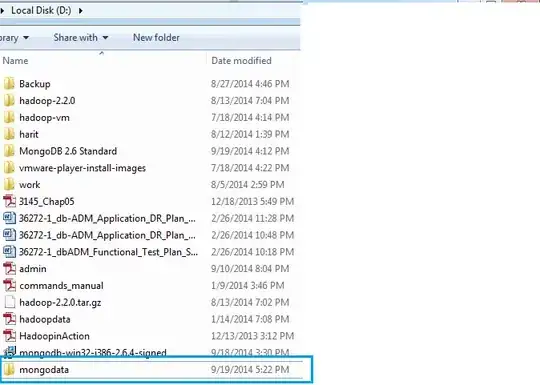Click the HadoopinAction PDF icon

click(x=9, y=336)
